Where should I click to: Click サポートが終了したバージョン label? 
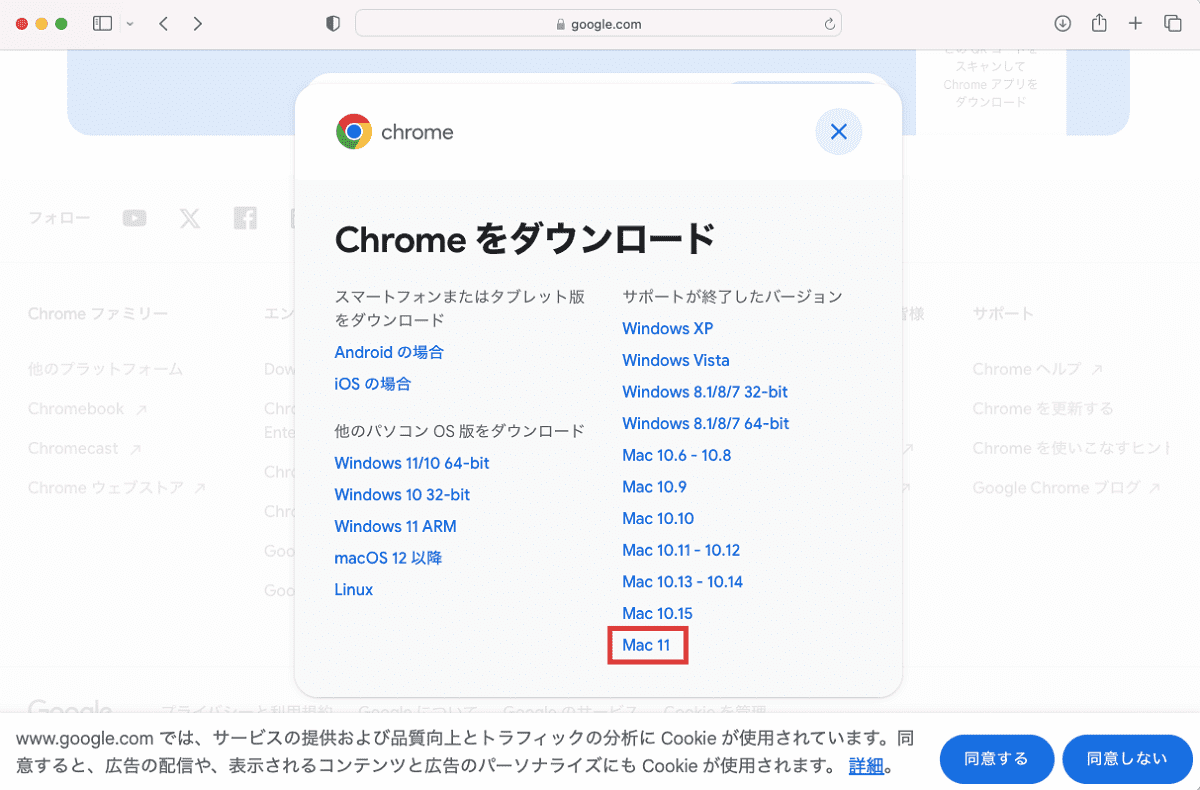(732, 297)
